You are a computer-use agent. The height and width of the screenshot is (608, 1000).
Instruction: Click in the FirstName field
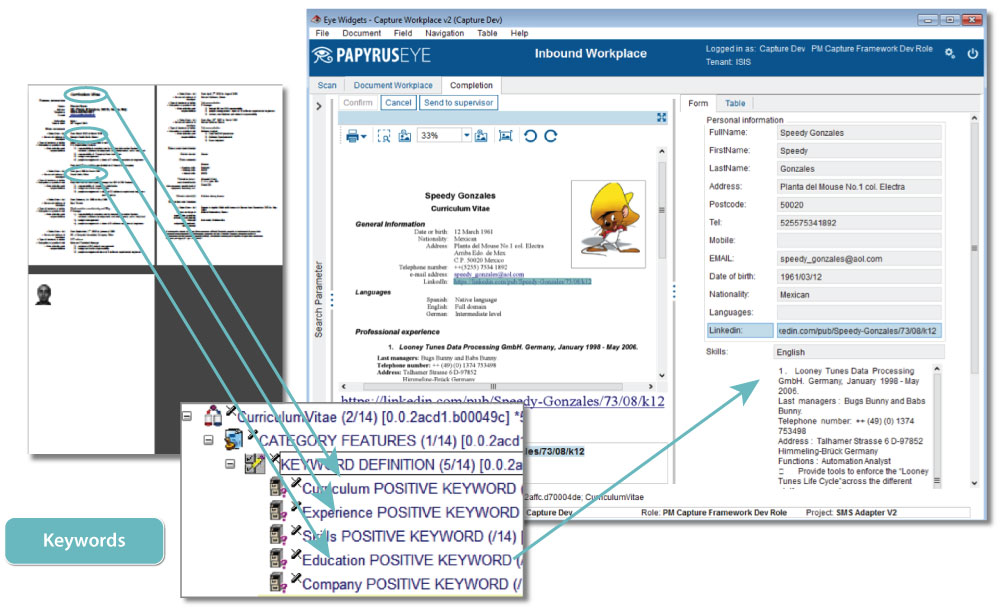(858, 151)
